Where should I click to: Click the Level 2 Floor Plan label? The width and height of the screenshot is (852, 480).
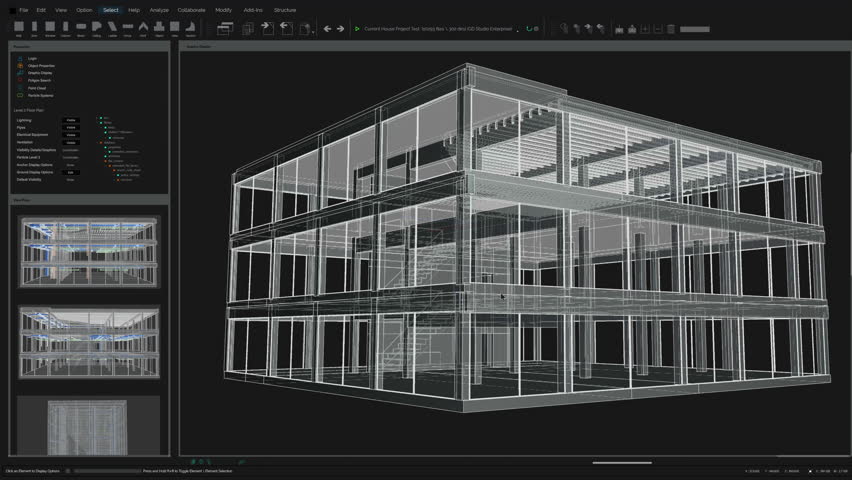29,110
